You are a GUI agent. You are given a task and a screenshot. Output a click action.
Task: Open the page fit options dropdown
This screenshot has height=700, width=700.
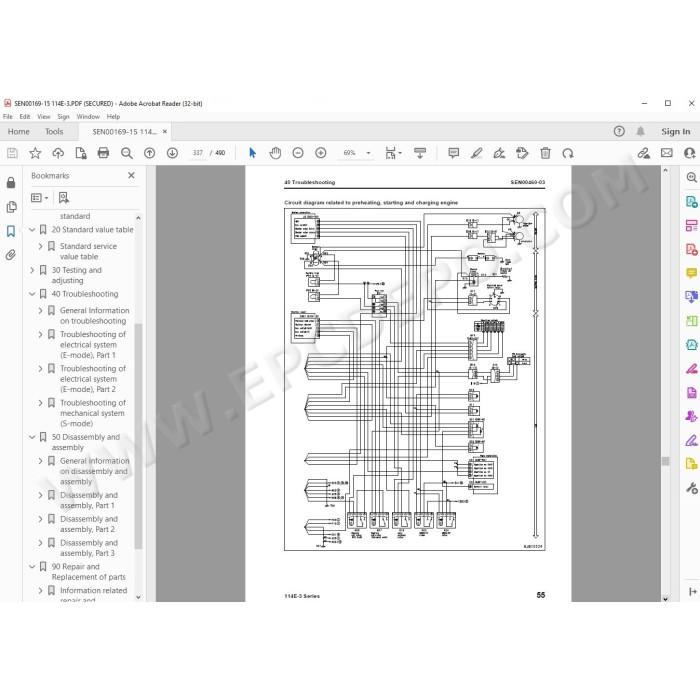click(x=393, y=153)
